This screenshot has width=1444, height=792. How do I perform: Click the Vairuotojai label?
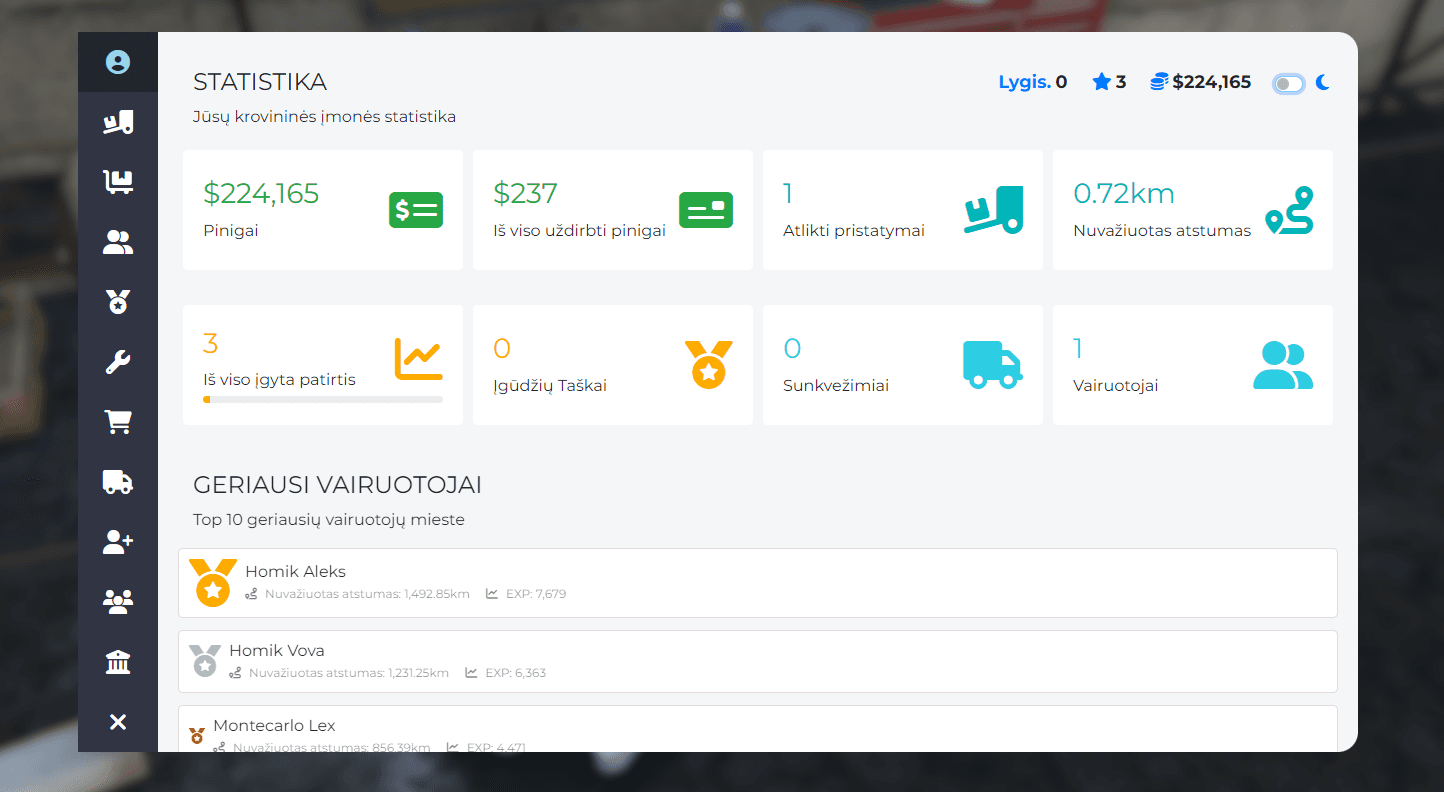[x=1116, y=386]
